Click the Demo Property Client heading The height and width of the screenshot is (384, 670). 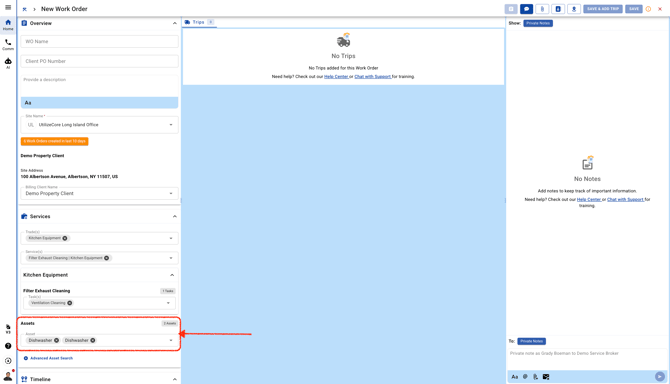(x=42, y=156)
